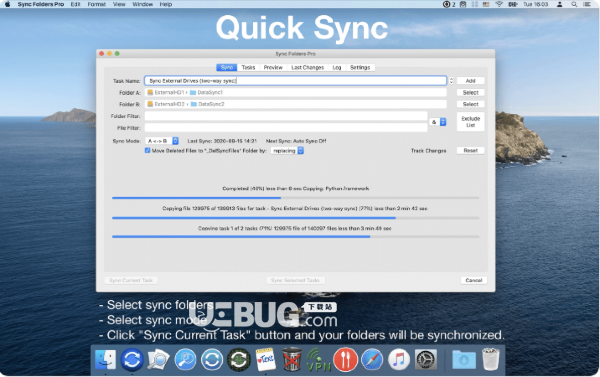Cancel the running sync
Viewport: 600px width, 377px height.
(x=474, y=280)
